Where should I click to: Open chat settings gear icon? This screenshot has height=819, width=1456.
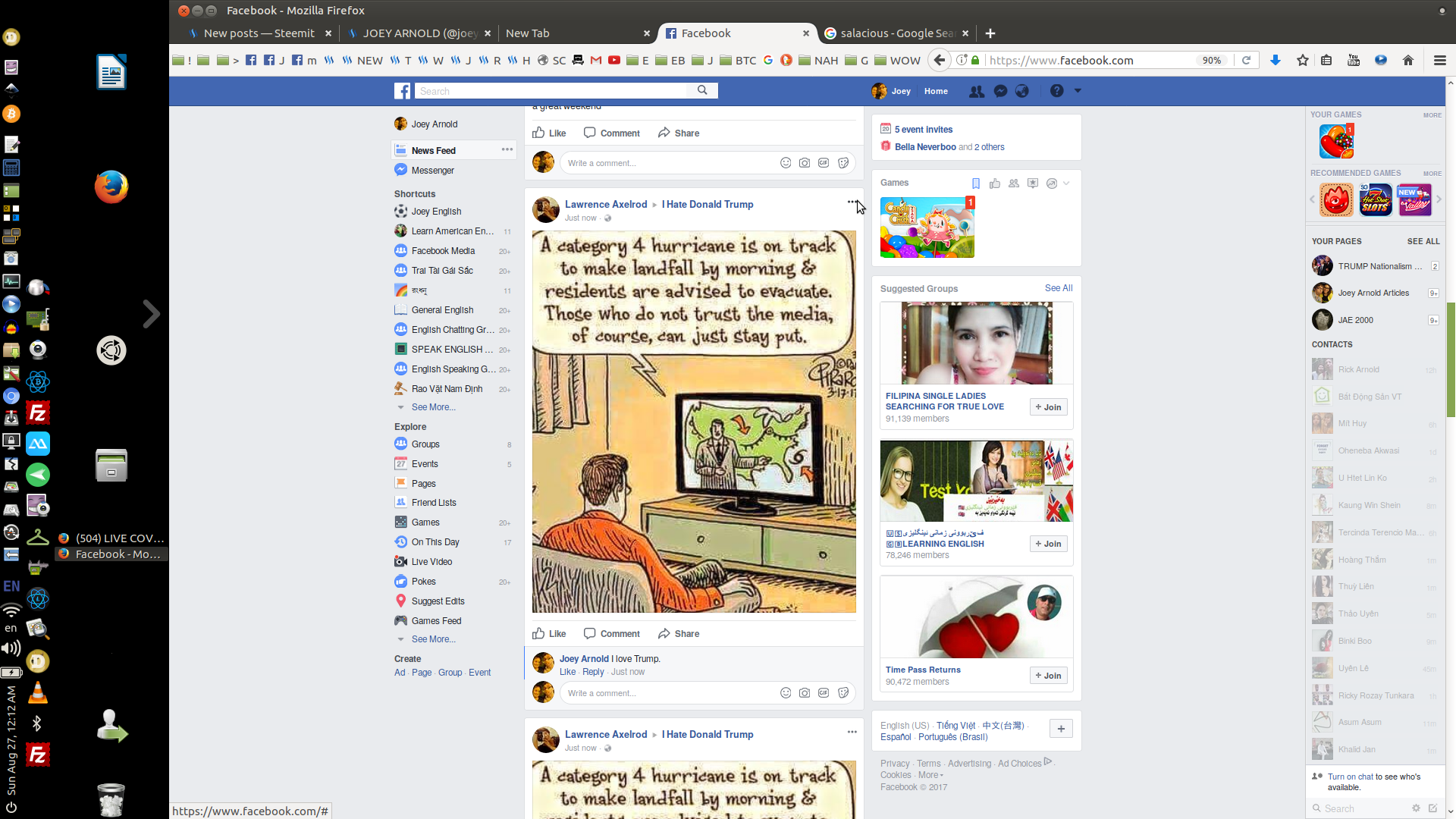coord(1416,808)
